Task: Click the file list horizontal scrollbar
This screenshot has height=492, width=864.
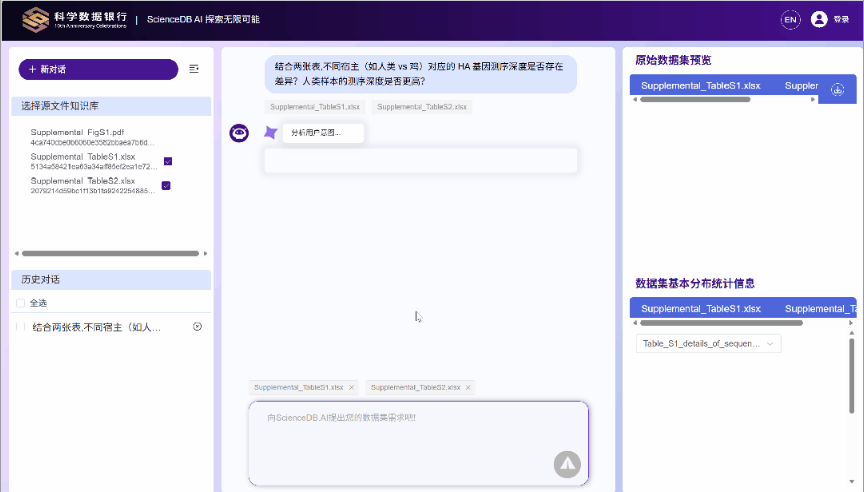Action: tap(110, 254)
